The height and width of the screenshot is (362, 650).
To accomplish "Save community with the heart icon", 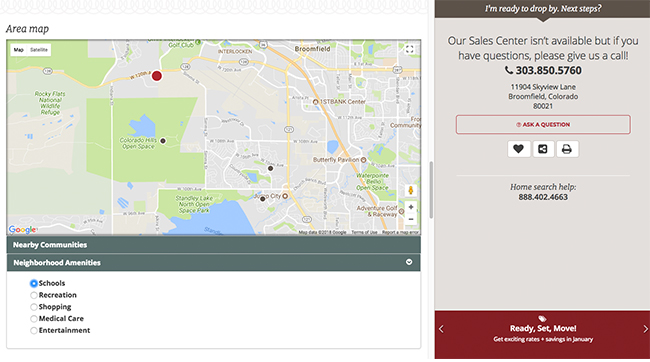I will pos(519,149).
